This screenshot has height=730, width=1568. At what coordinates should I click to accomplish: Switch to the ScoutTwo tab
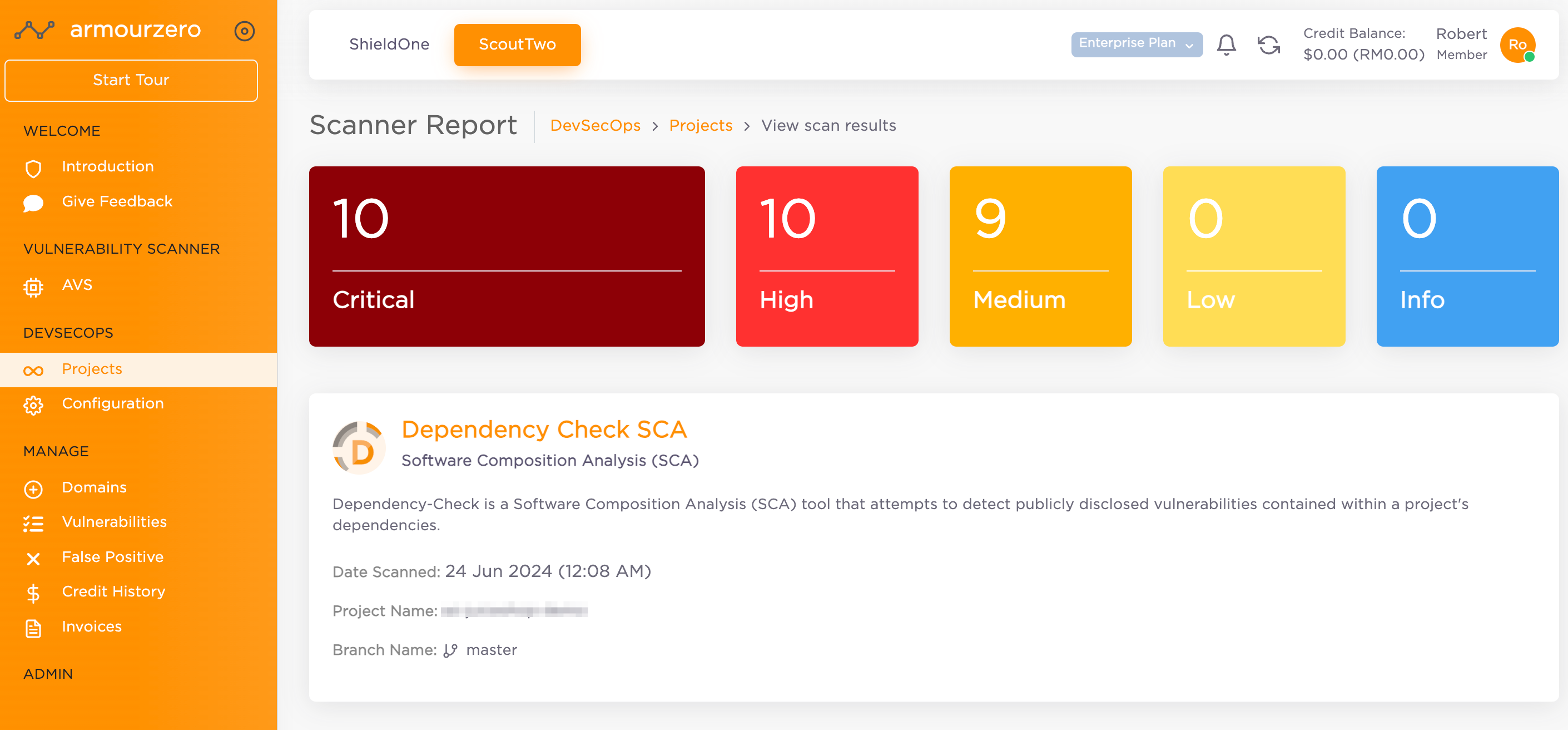pyautogui.click(x=518, y=45)
